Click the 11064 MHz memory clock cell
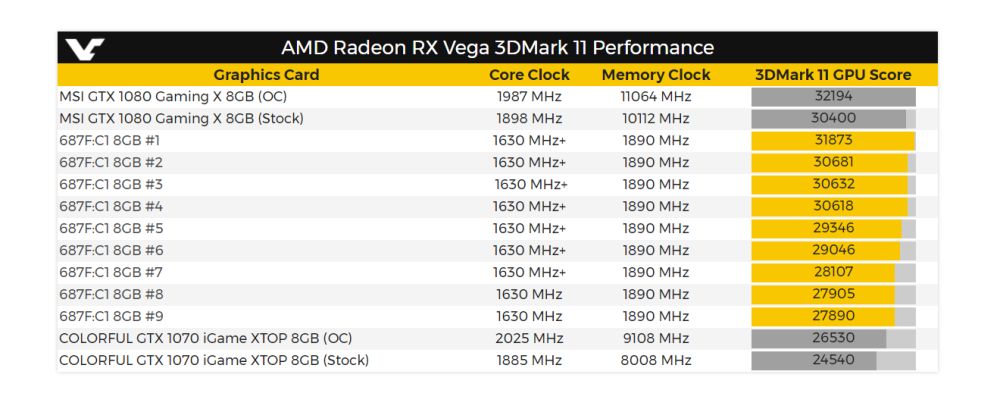Viewport: 1000px width, 400px height. (656, 97)
